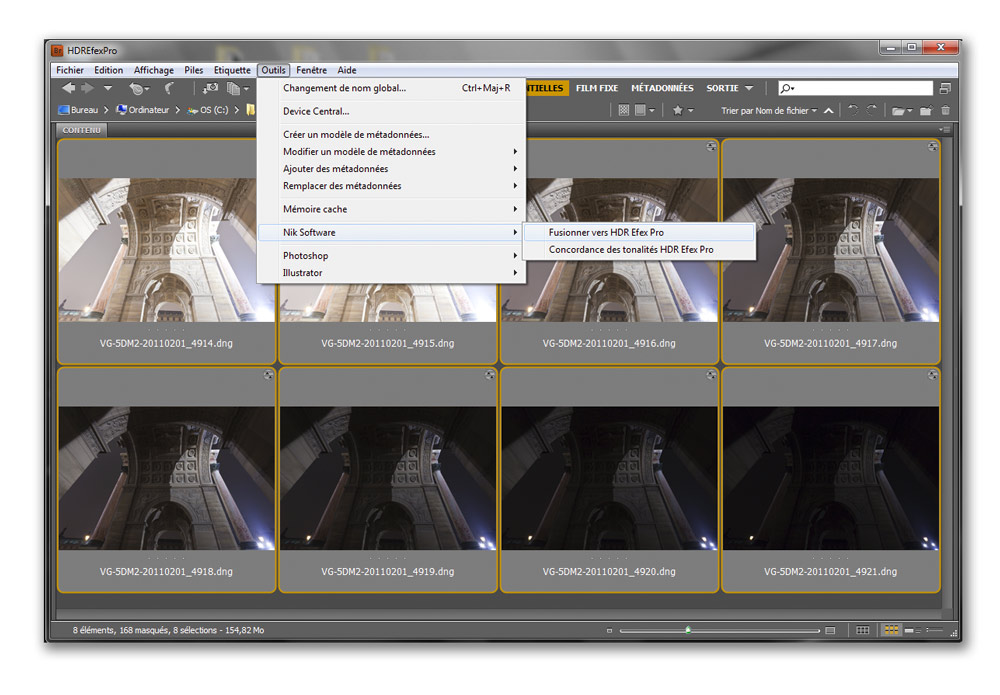The width and height of the screenshot is (1000, 695).
Task: Click the thumbnail size slider handle
Action: tap(688, 630)
